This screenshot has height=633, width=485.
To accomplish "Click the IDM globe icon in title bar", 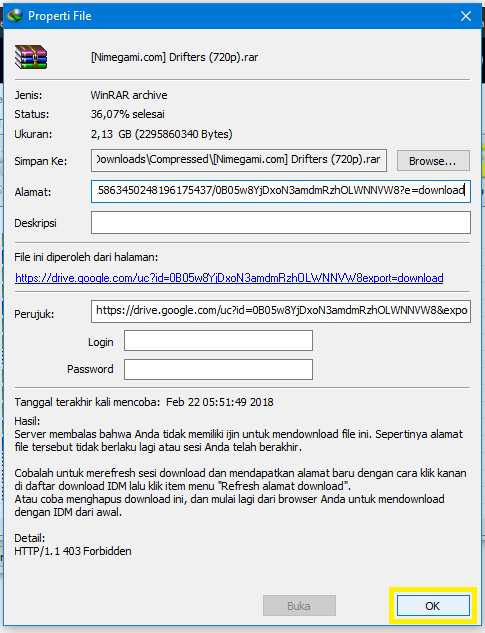I will pyautogui.click(x=15, y=16).
